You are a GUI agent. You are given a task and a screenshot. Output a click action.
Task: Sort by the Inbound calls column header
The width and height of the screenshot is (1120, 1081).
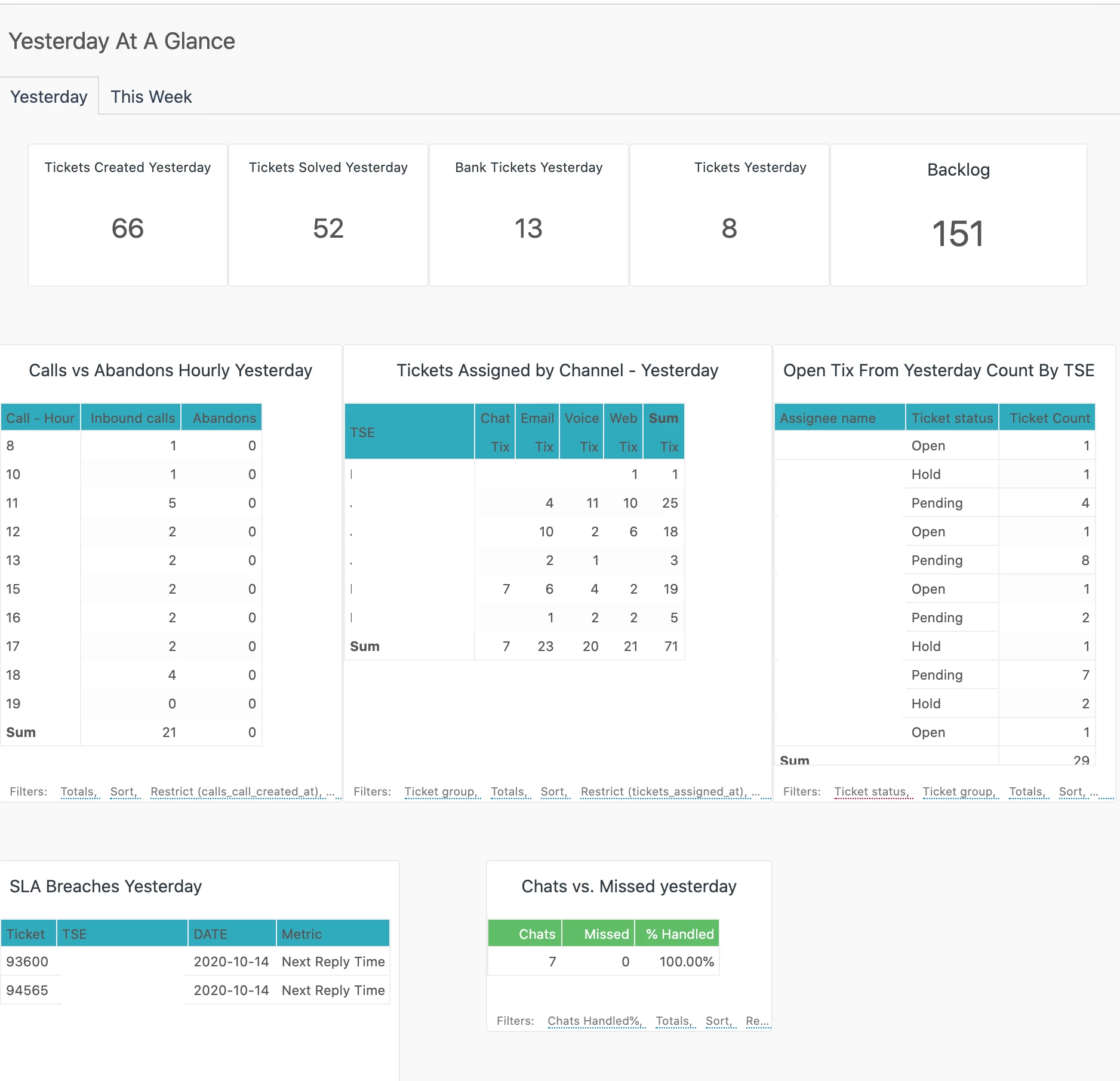click(131, 418)
